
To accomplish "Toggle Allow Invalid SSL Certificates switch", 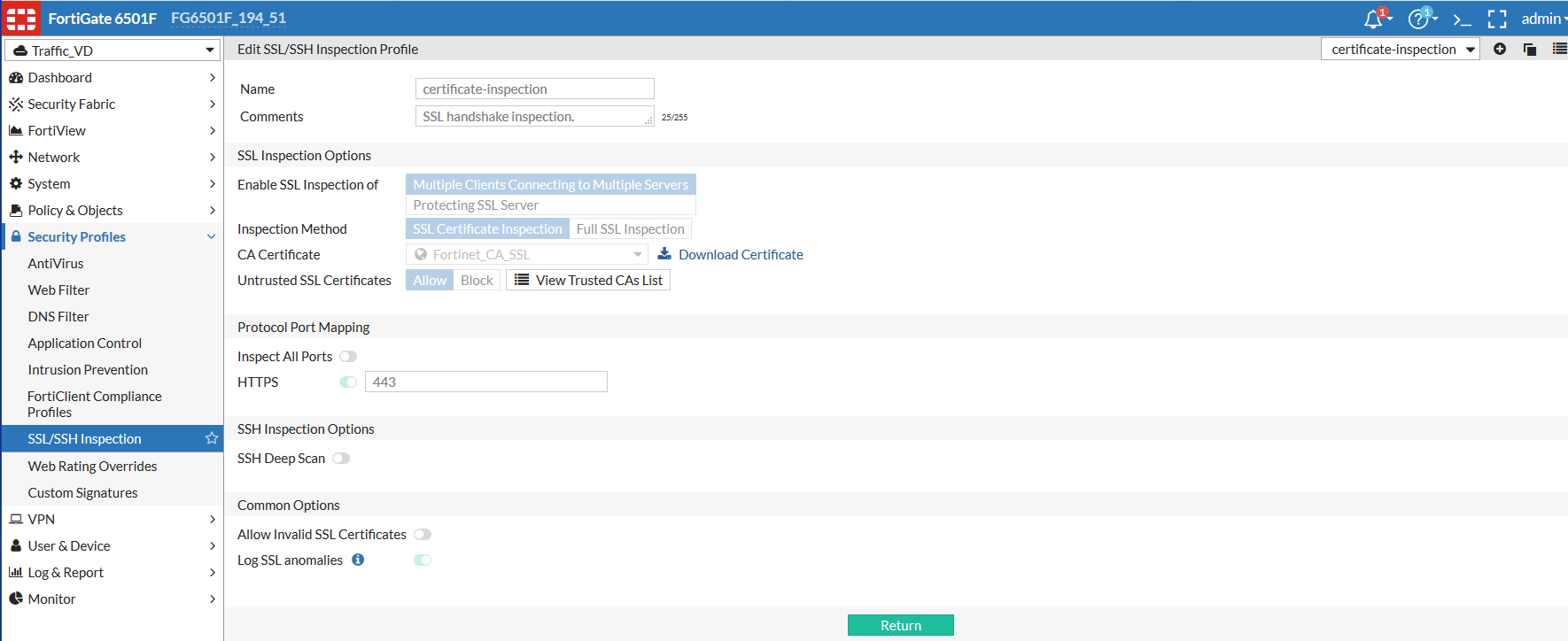I will click(x=423, y=535).
